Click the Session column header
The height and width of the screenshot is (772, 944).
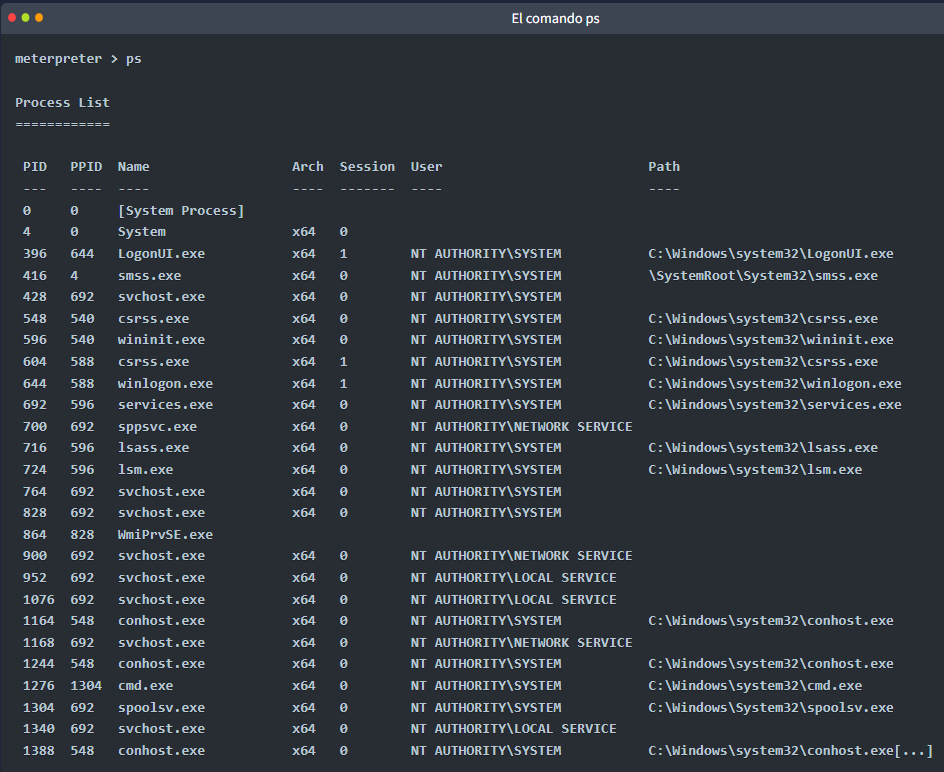(x=367, y=167)
